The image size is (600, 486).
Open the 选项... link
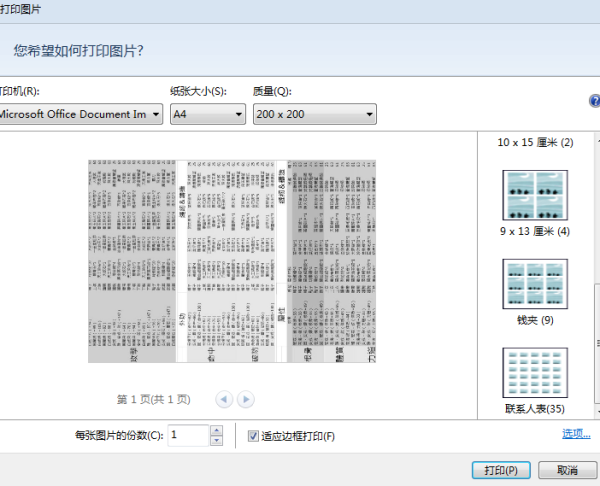click(575, 434)
